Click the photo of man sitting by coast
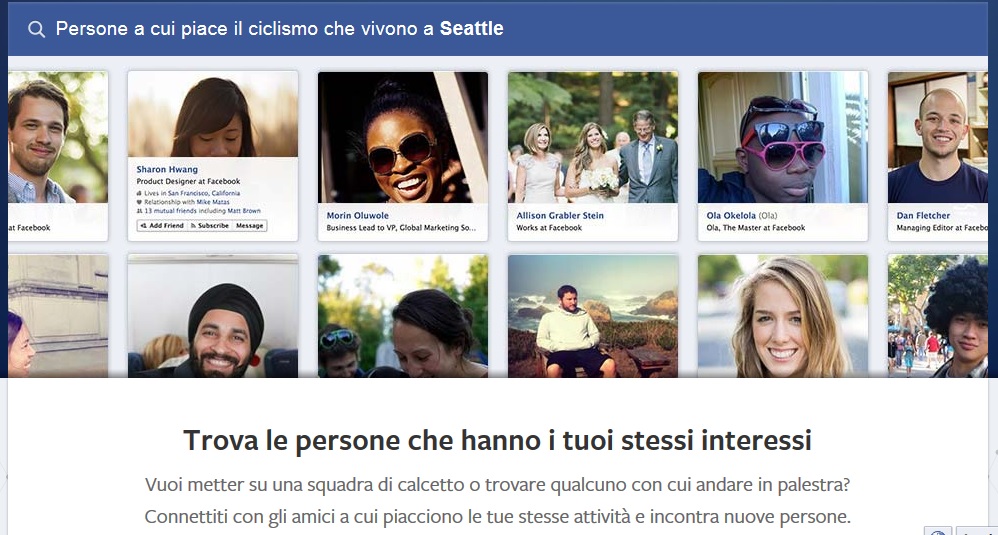Image resolution: width=998 pixels, height=535 pixels. (593, 316)
